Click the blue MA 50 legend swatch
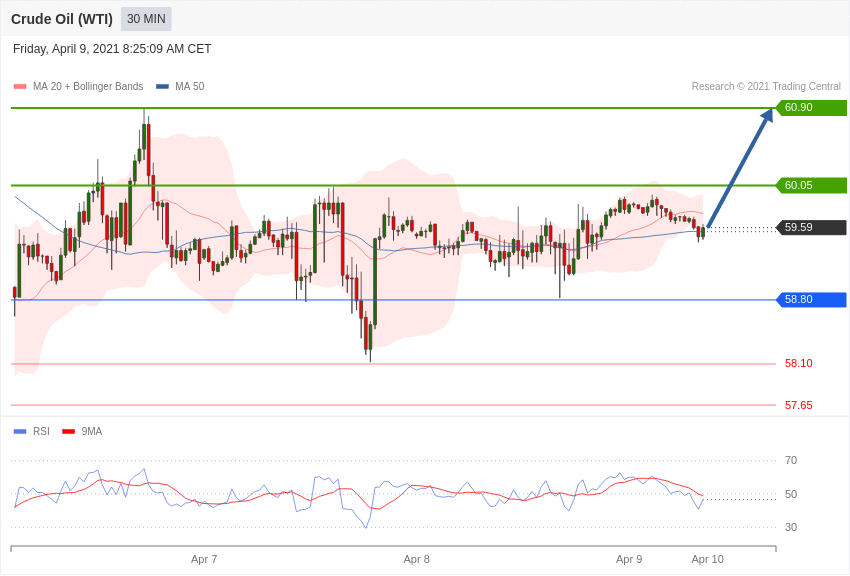This screenshot has height=576, width=850. click(x=162, y=87)
